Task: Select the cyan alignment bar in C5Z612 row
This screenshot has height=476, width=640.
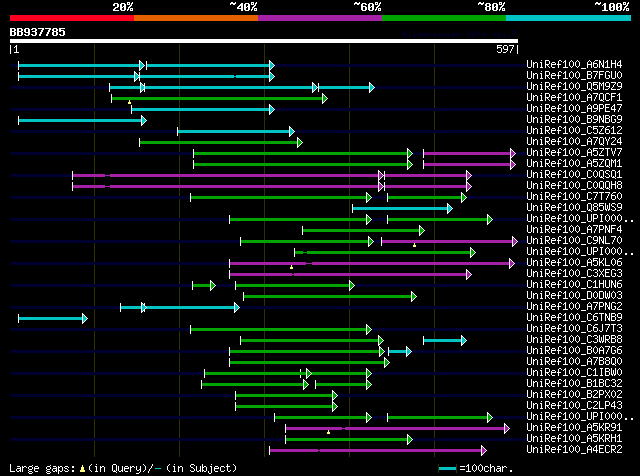Action: tap(236, 131)
